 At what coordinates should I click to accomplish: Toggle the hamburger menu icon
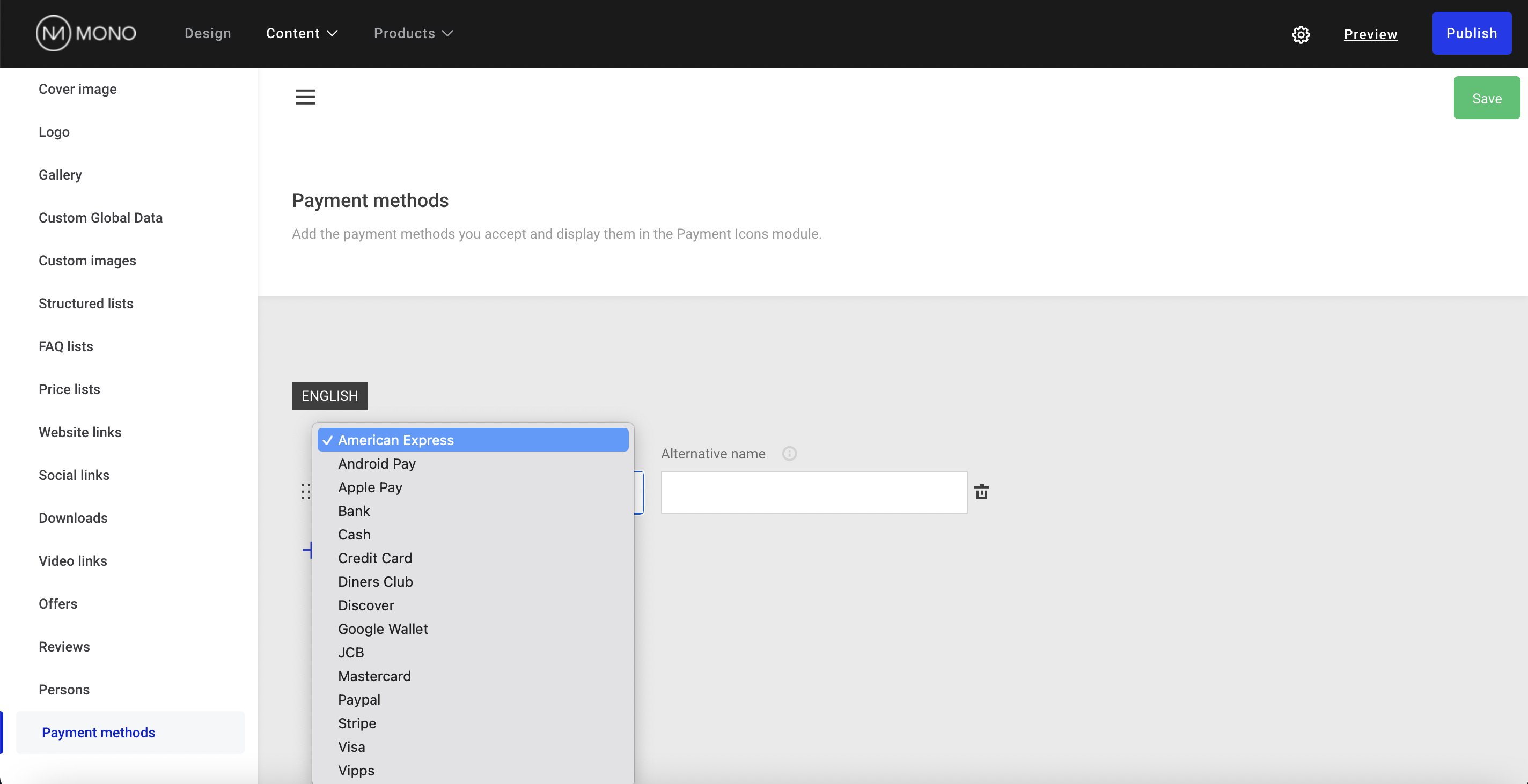pos(305,97)
